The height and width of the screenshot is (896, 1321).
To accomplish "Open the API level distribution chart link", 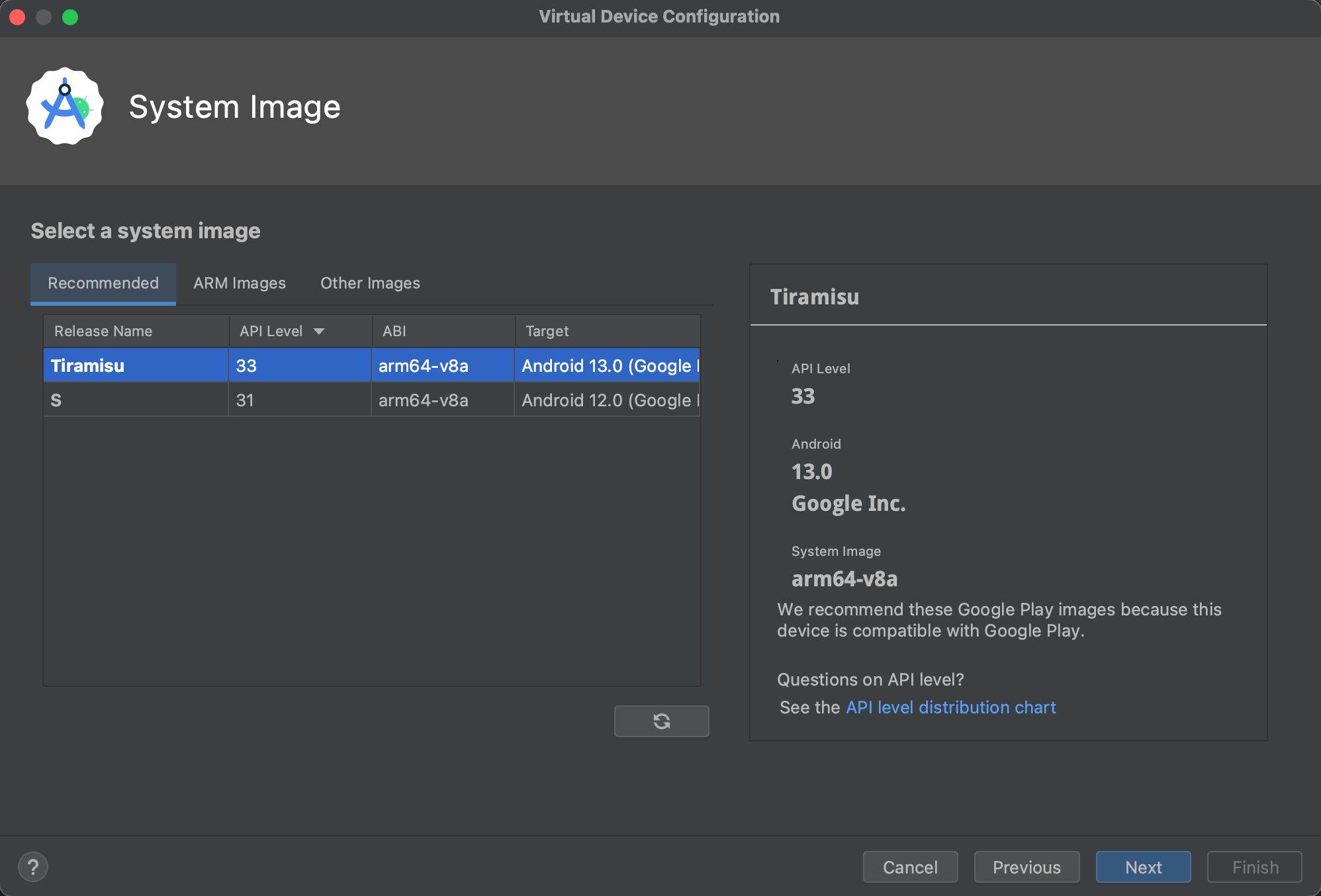I will click(x=950, y=707).
